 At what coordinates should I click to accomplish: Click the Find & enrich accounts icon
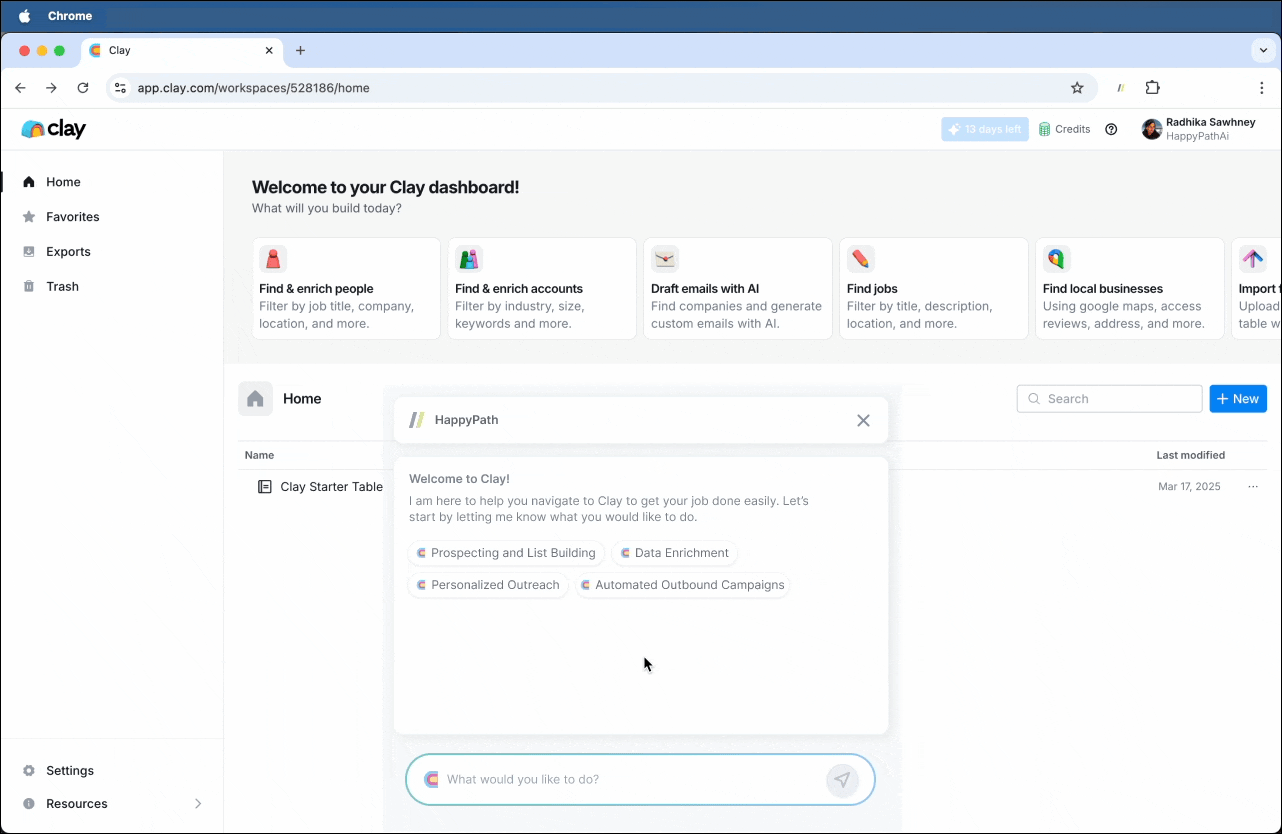[469, 259]
